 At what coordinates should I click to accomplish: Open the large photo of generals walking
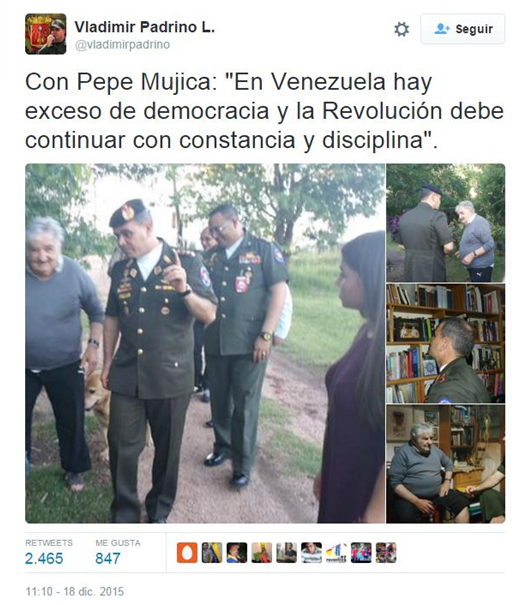click(205, 343)
